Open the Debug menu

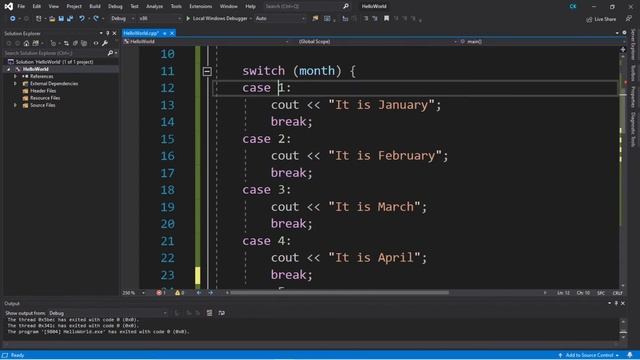click(x=115, y=7)
